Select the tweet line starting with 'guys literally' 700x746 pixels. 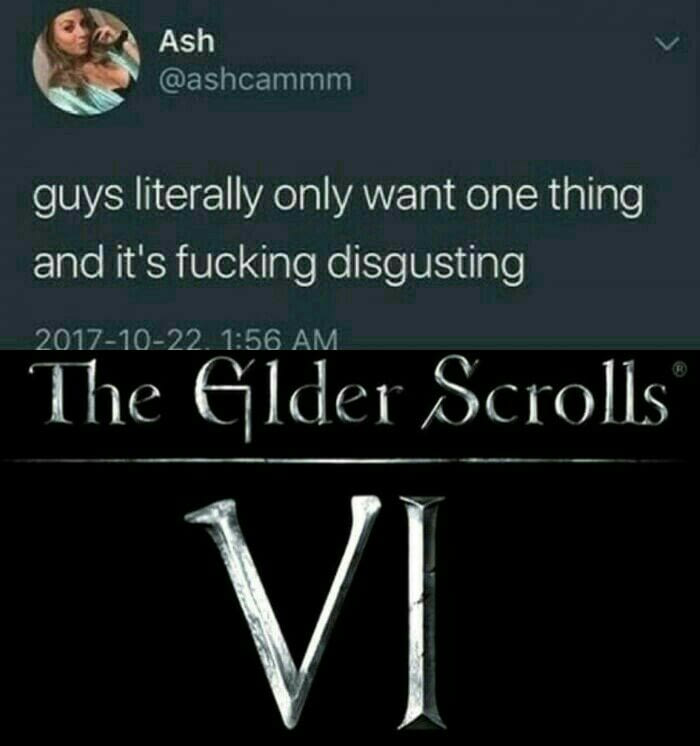point(338,197)
